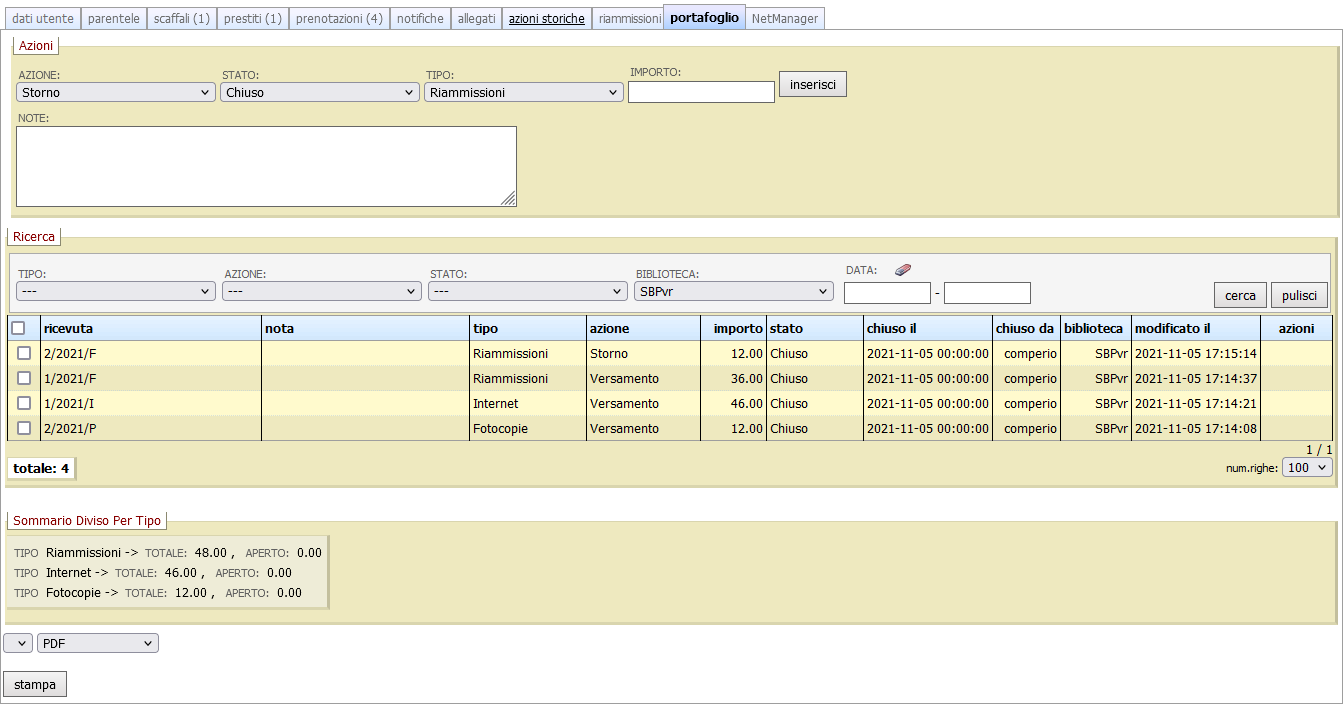This screenshot has height=705, width=1344.
Task: Go to the azioni storiche tab
Action: tap(546, 18)
